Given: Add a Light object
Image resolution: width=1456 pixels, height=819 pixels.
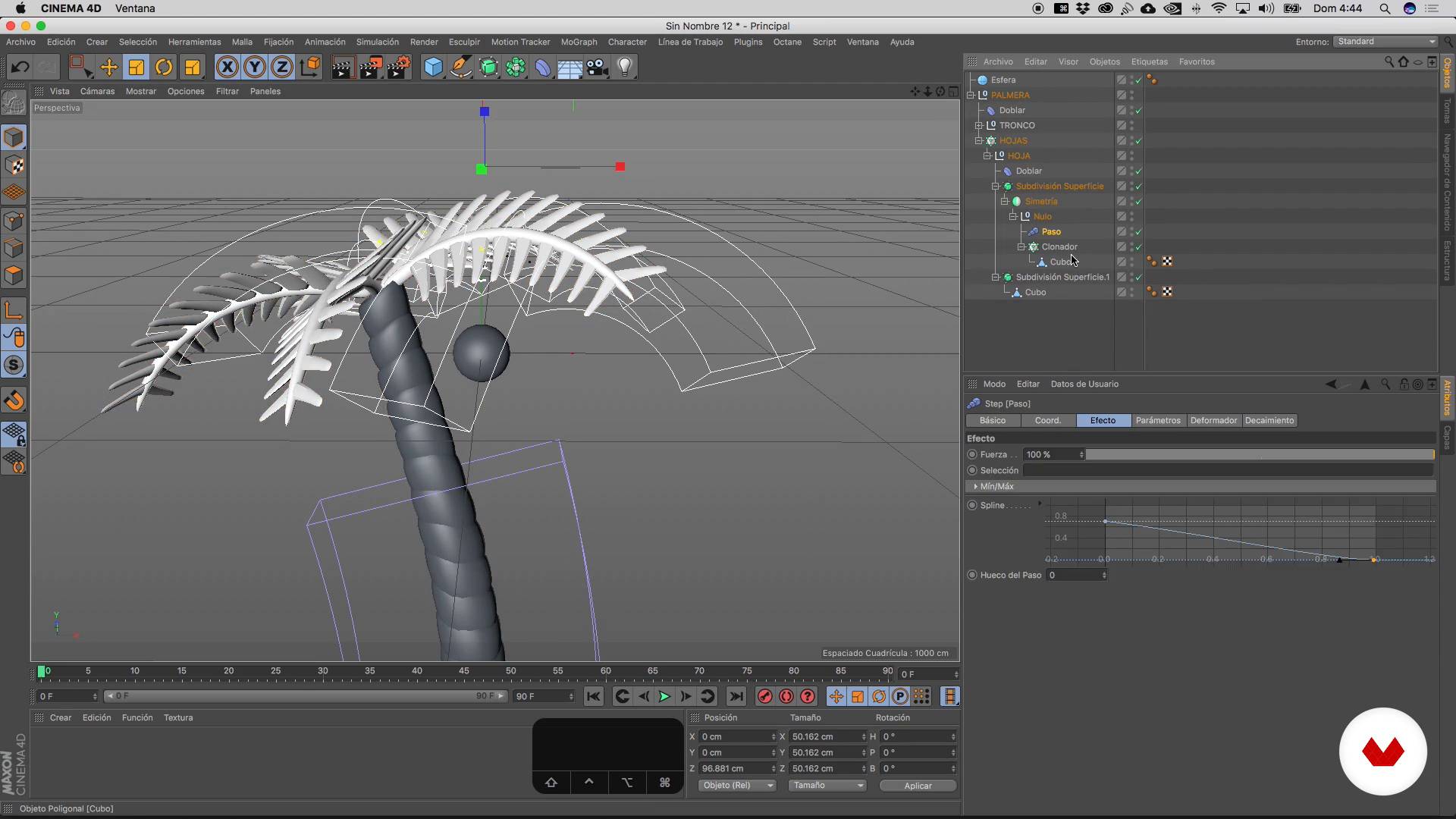Looking at the screenshot, I should click(x=625, y=67).
